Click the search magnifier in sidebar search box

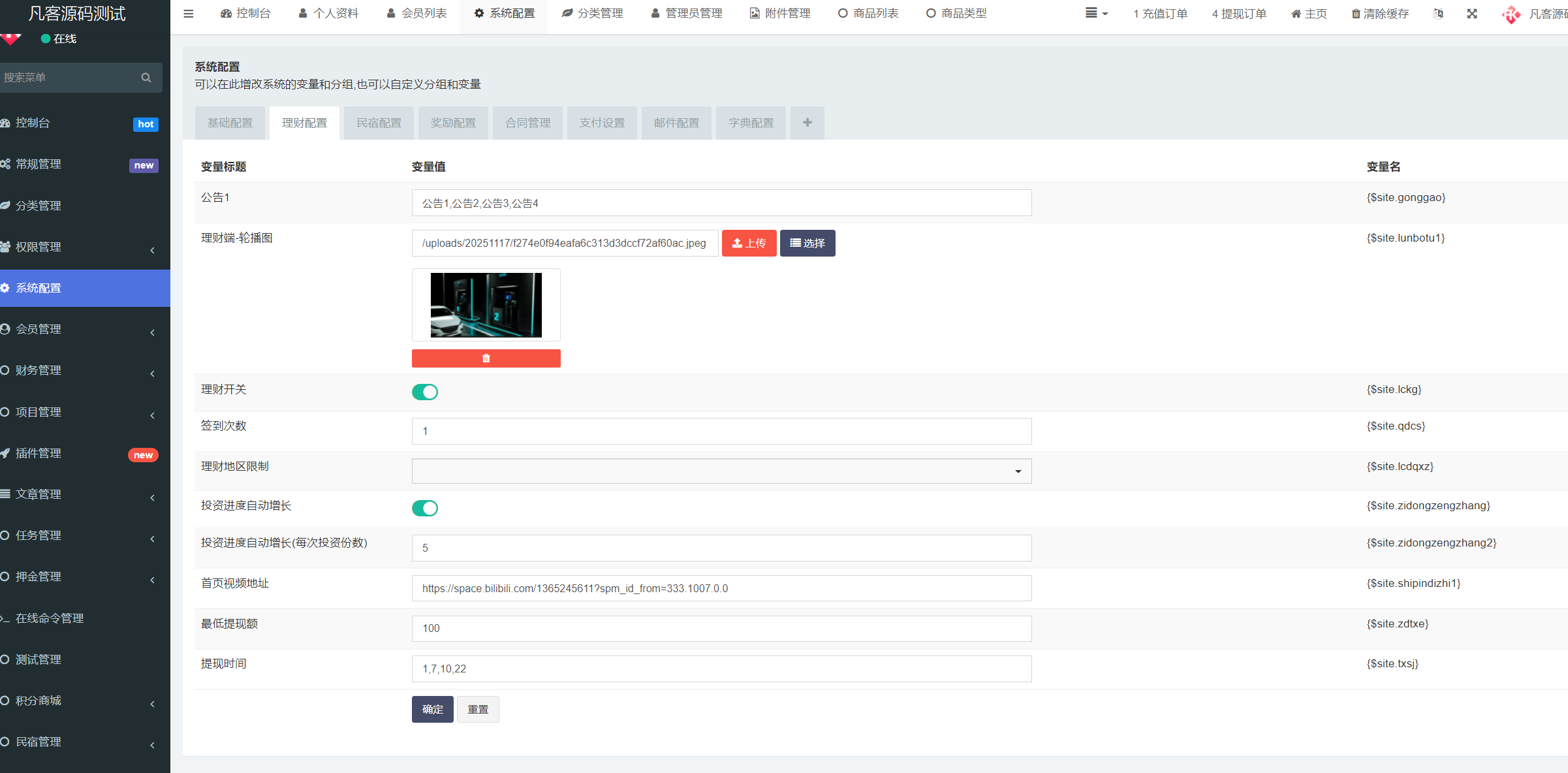[x=146, y=77]
